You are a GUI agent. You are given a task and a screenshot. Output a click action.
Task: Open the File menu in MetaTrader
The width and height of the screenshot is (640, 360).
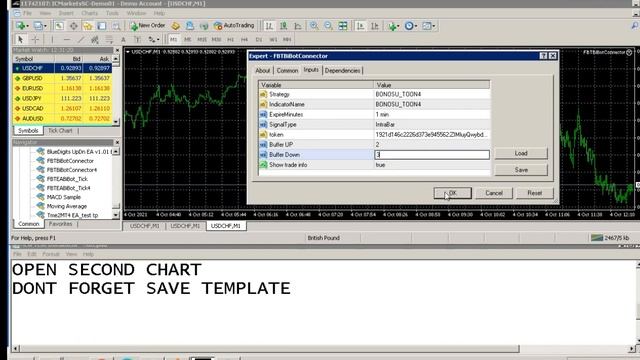(x=27, y=13)
